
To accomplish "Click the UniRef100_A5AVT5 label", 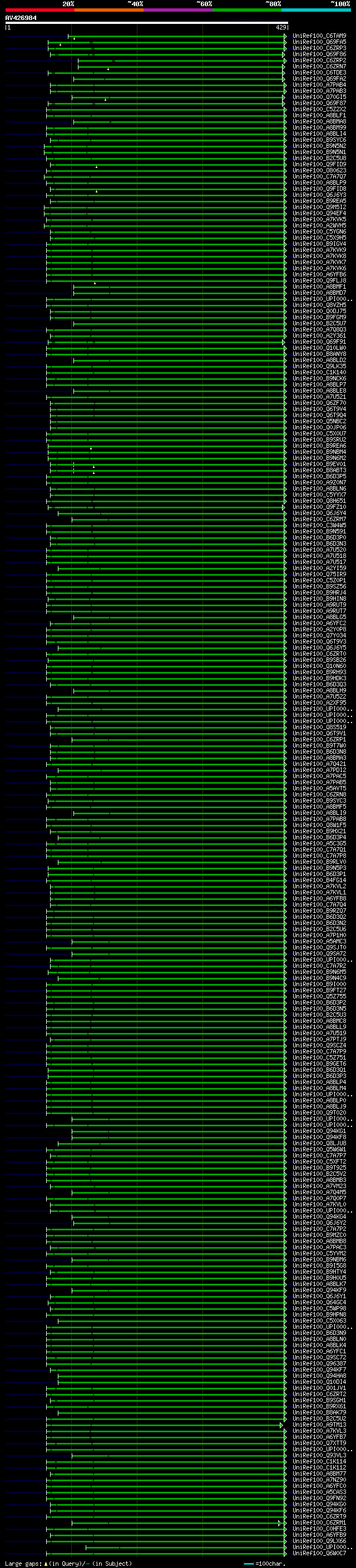I will [x=319, y=788].
